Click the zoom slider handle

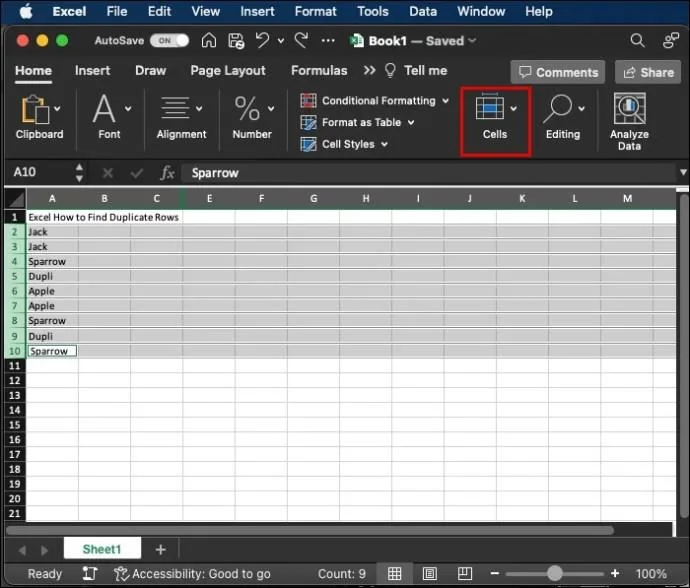point(555,574)
